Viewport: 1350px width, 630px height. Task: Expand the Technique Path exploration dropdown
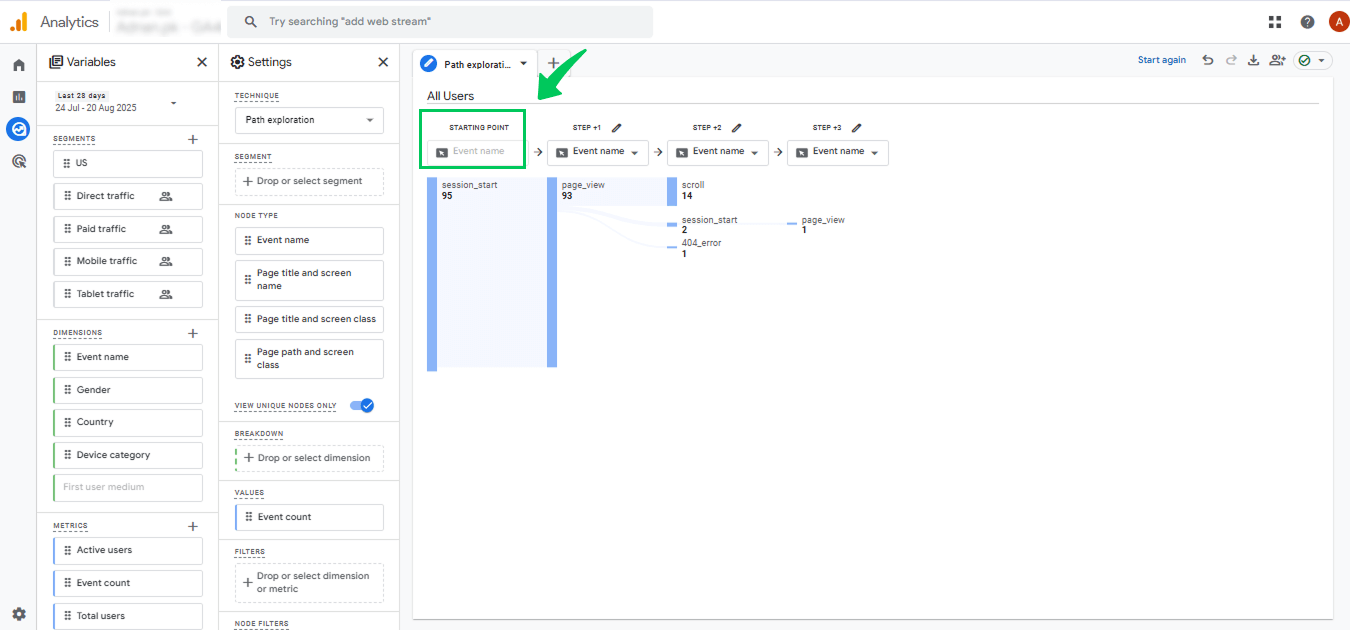pyautogui.click(x=309, y=120)
